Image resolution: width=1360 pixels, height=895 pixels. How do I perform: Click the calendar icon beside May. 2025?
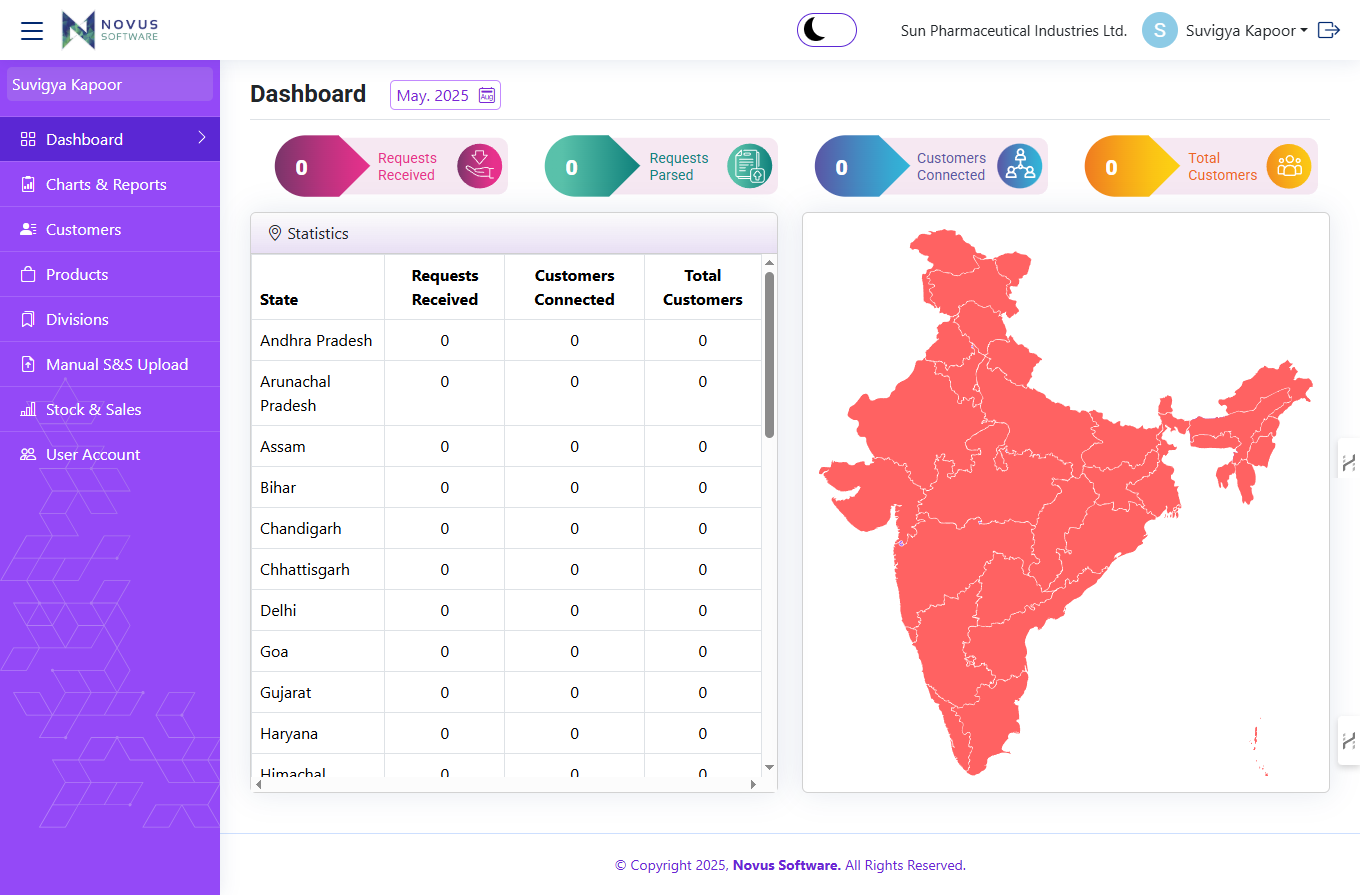click(487, 95)
